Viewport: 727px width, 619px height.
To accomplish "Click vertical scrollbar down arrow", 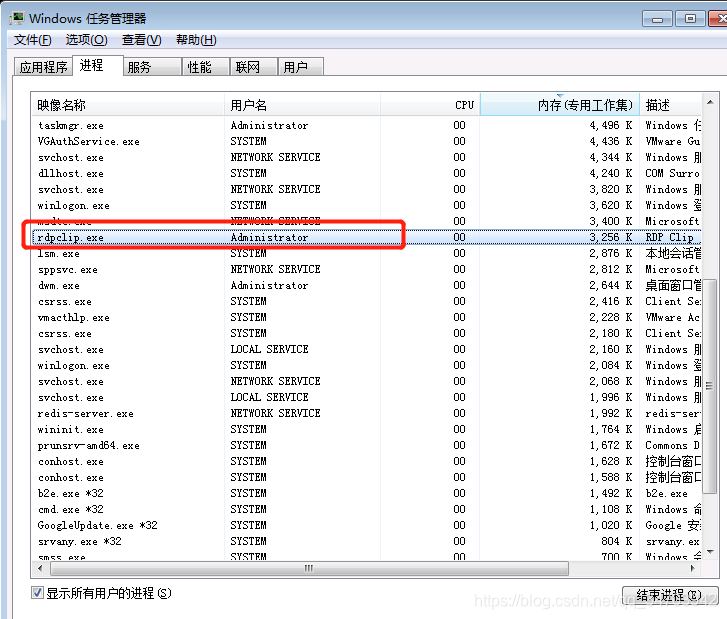I will click(x=710, y=551).
